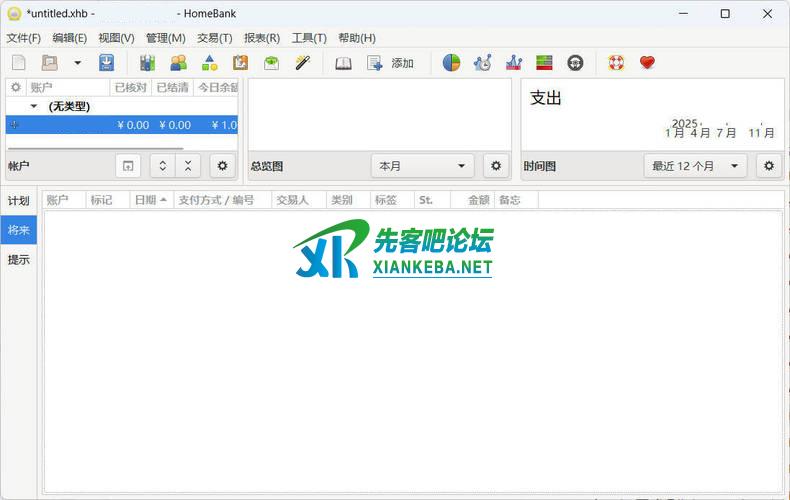Screen dimensions: 790x500
Task: Switch to the 提示 tab
Action: click(18, 260)
